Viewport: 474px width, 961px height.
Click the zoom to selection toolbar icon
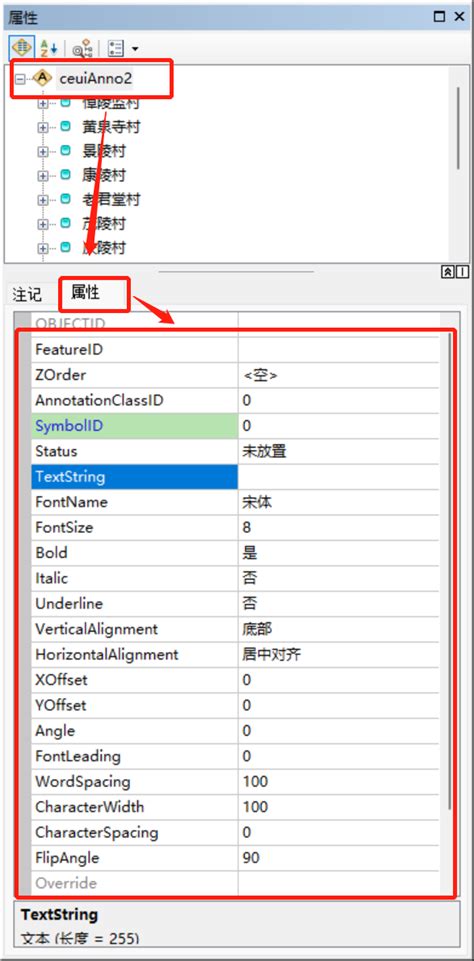pos(82,48)
